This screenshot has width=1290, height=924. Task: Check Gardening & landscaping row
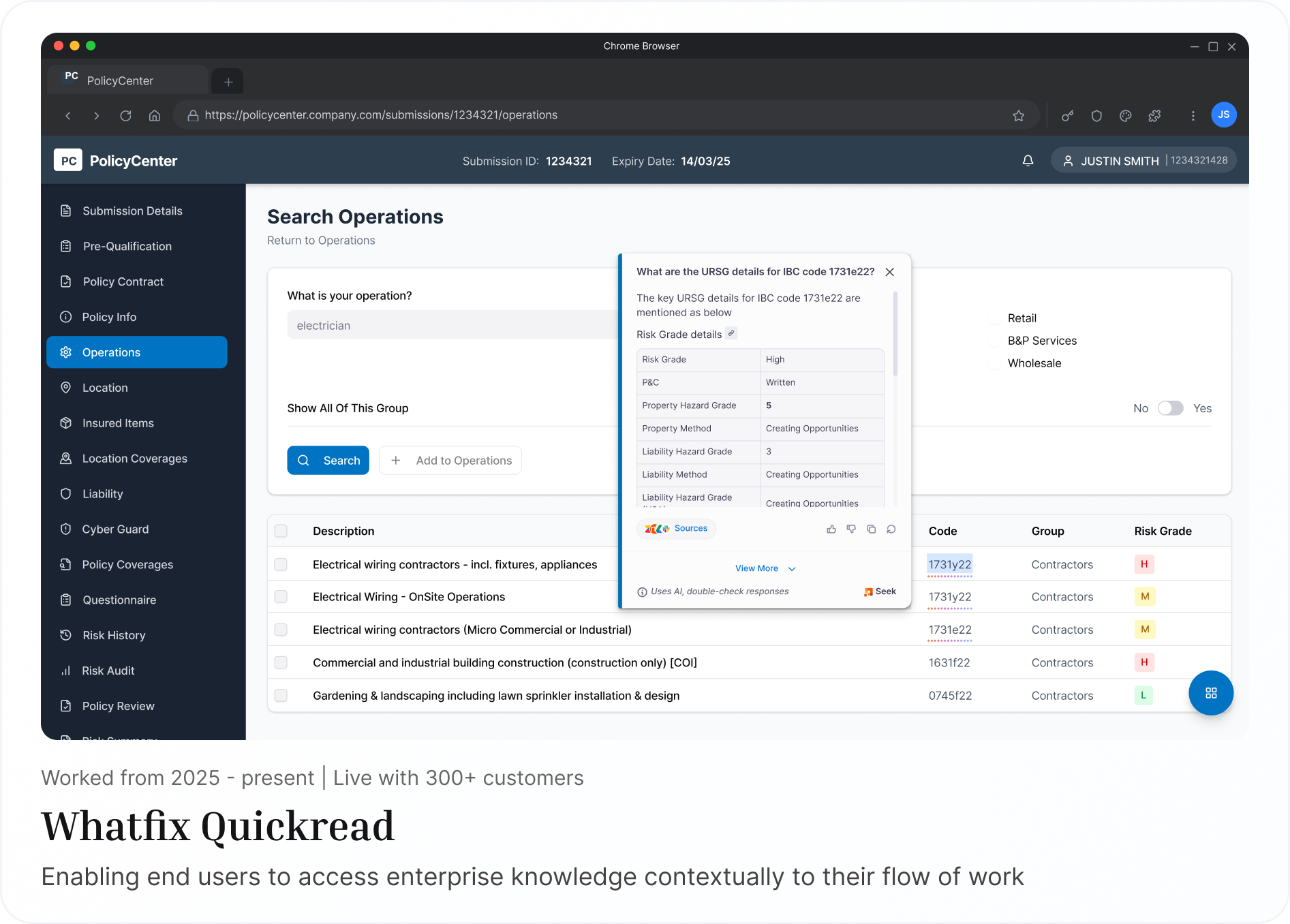tap(281, 695)
